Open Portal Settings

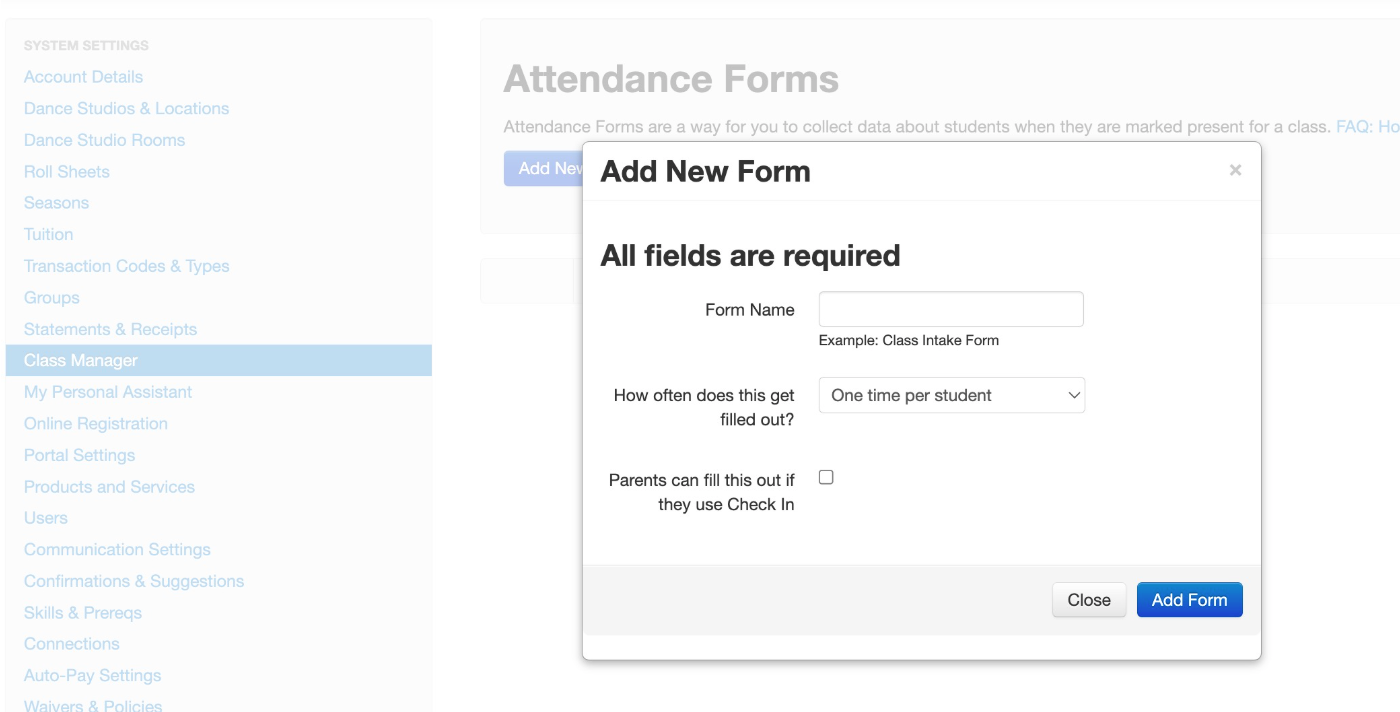pos(79,455)
